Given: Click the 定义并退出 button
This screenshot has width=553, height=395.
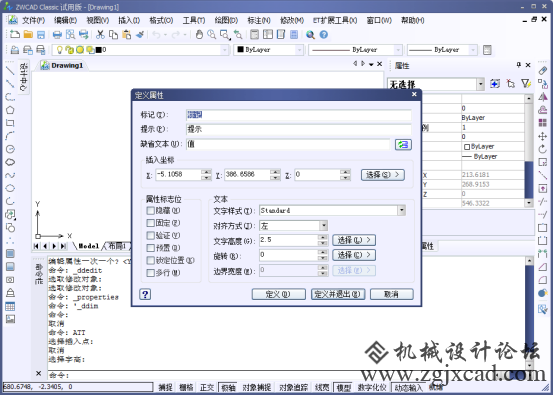Looking at the screenshot, I should (338, 294).
